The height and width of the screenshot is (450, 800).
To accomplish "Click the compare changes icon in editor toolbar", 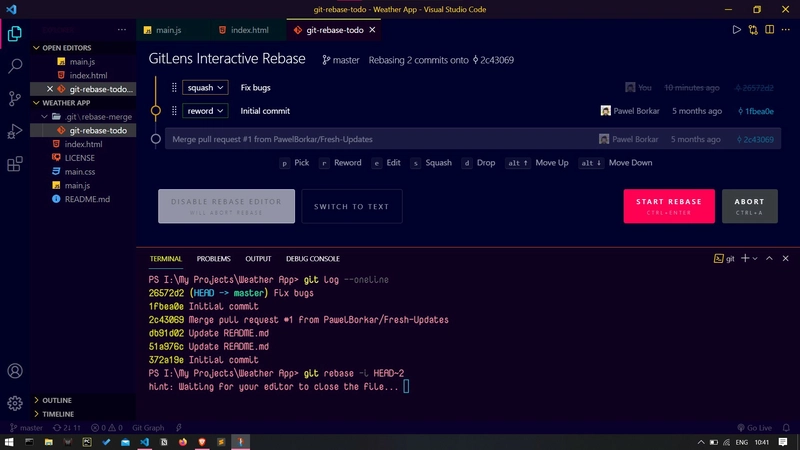I will coord(753,30).
